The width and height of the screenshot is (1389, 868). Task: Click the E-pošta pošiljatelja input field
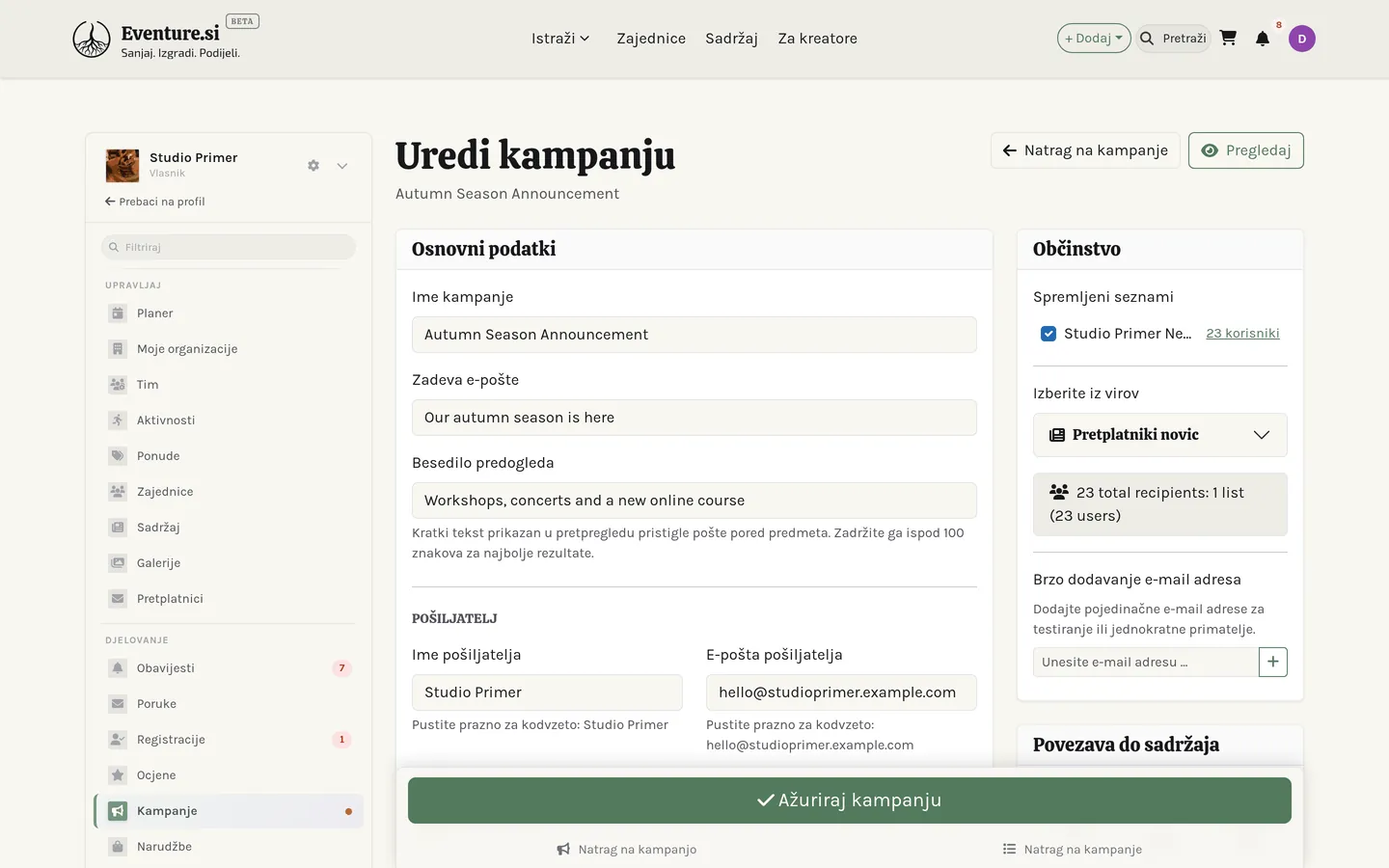841,692
